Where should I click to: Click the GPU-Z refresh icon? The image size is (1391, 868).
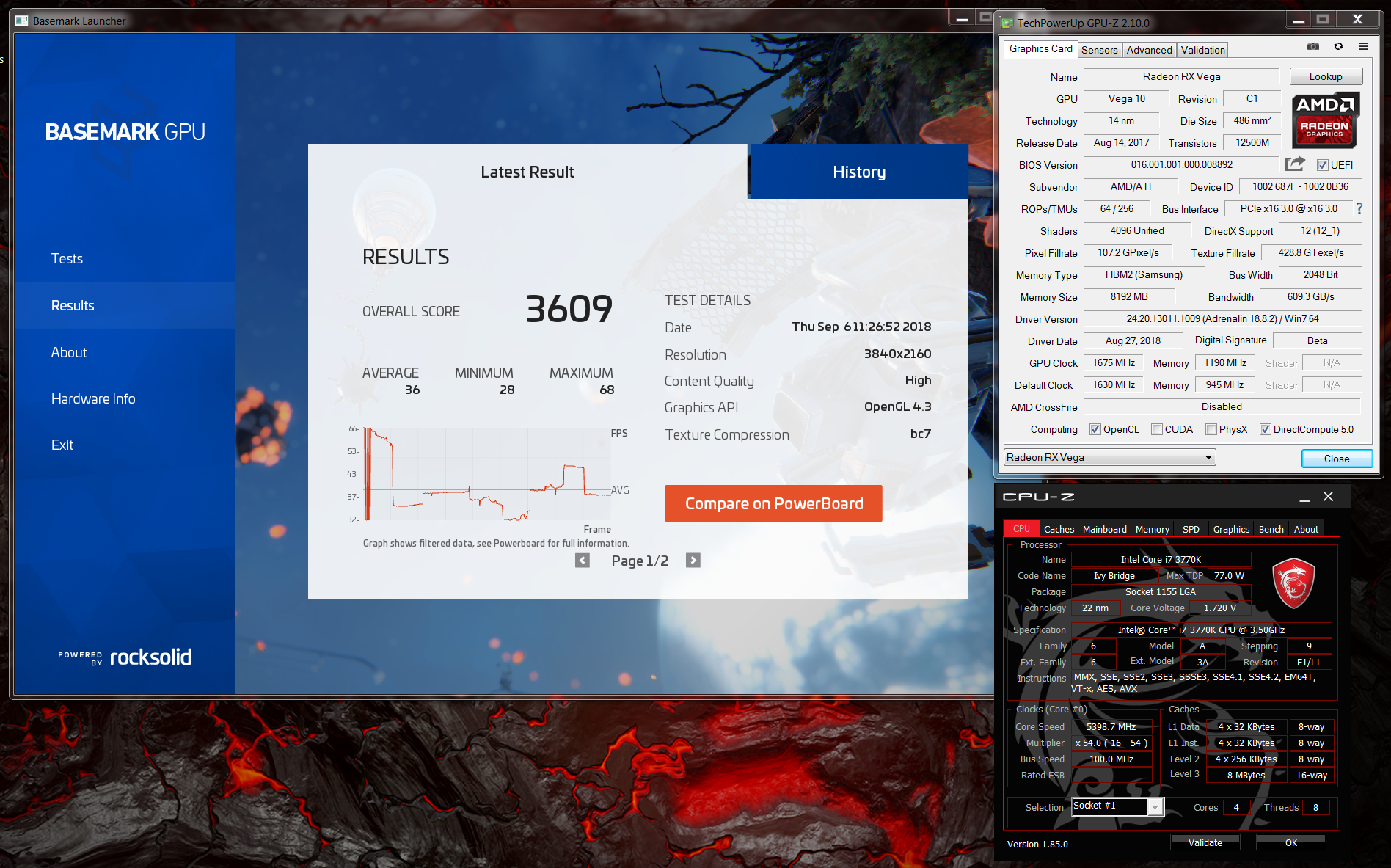click(1338, 47)
